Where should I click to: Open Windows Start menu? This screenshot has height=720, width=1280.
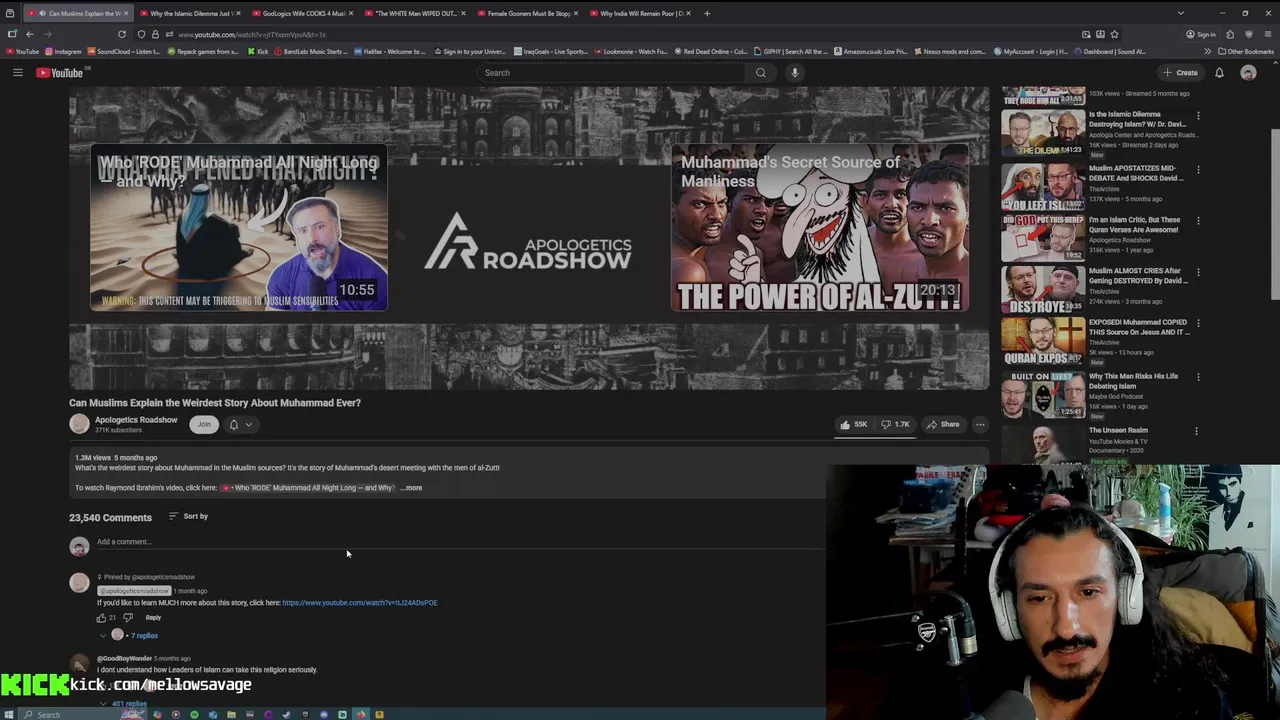pos(10,714)
